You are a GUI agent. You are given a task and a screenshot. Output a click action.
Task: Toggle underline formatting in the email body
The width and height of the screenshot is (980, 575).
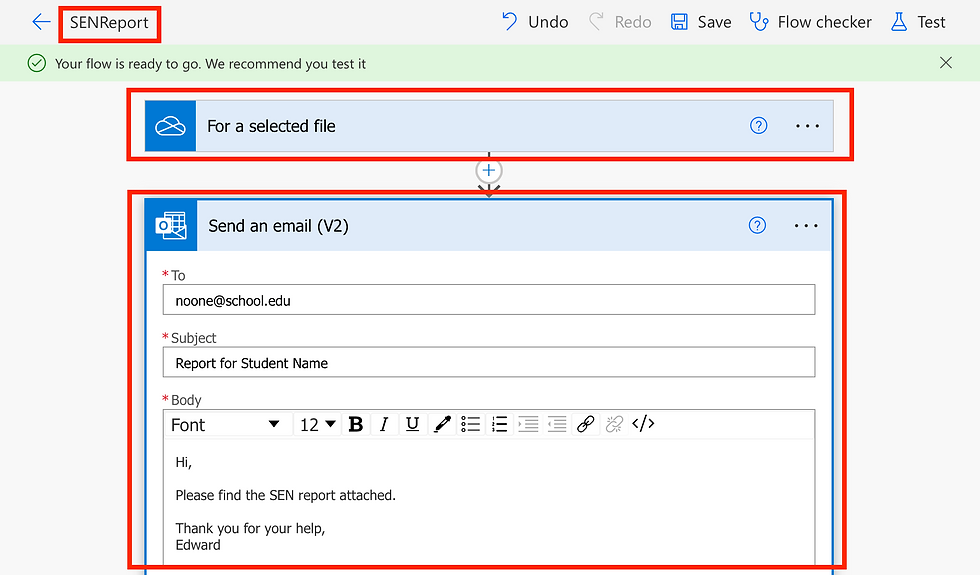(412, 424)
